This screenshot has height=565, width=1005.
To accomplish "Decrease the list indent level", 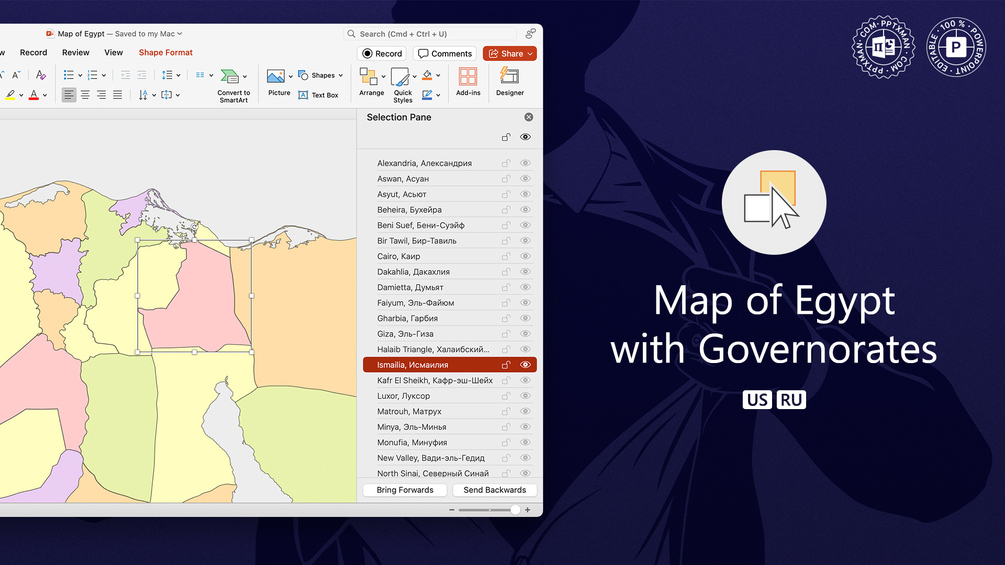I will [126, 75].
